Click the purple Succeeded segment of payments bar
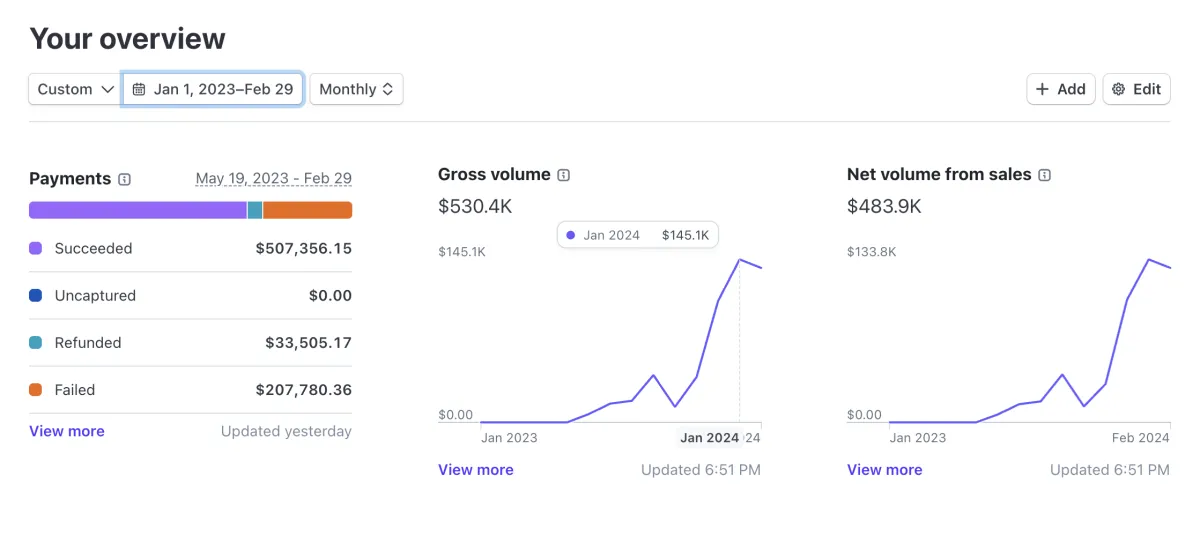This screenshot has width=1200, height=536. click(138, 210)
